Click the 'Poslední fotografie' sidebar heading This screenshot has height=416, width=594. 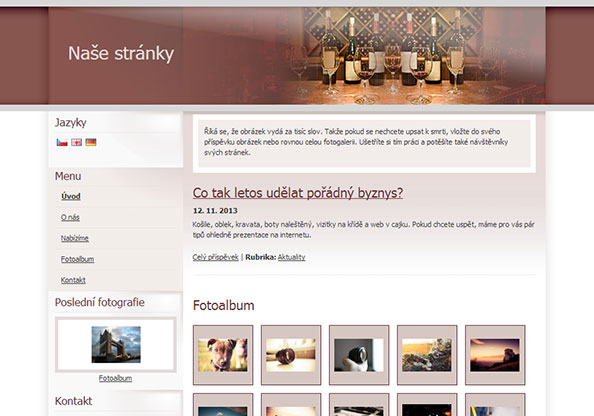[x=100, y=302]
